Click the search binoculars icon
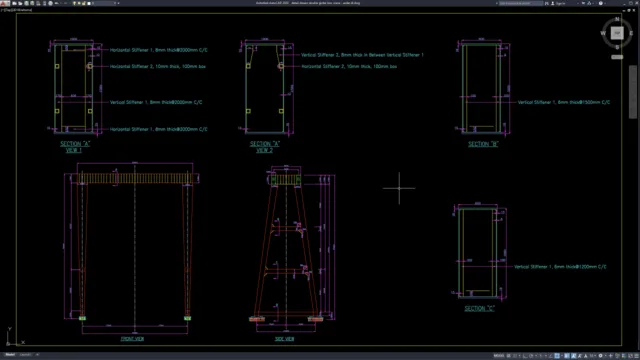 (547, 3)
